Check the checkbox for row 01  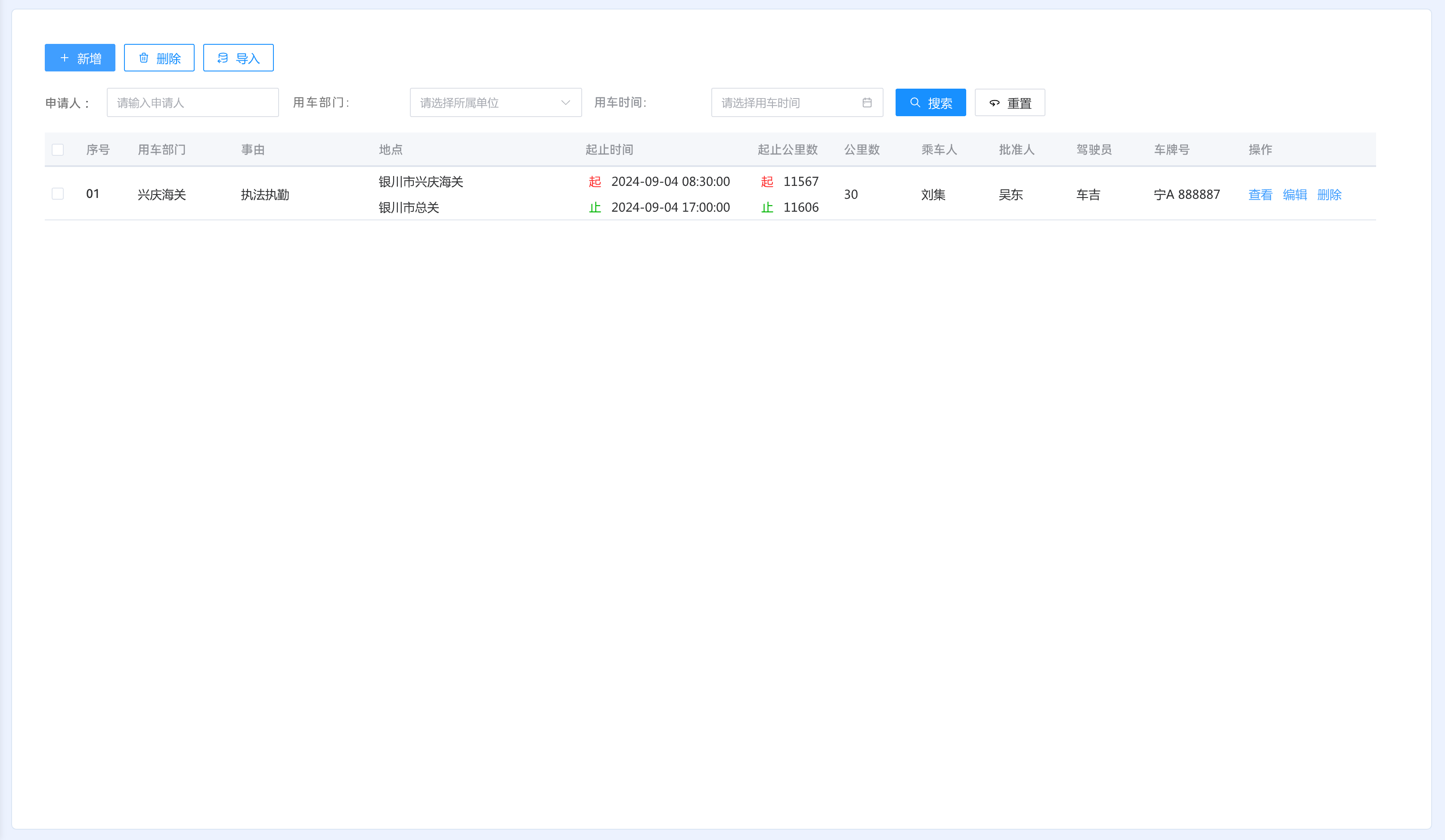tap(58, 194)
